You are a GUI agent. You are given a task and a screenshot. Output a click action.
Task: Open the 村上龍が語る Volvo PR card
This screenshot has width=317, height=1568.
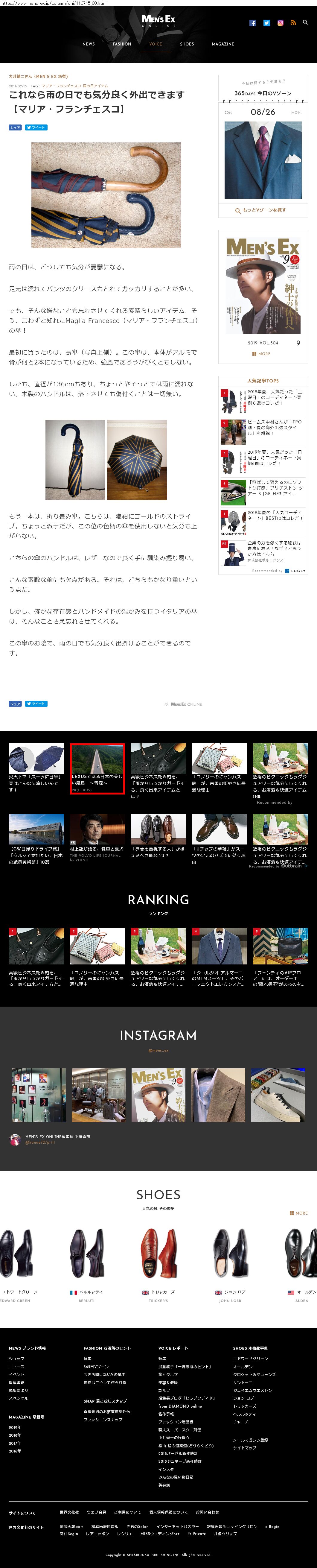point(97,838)
